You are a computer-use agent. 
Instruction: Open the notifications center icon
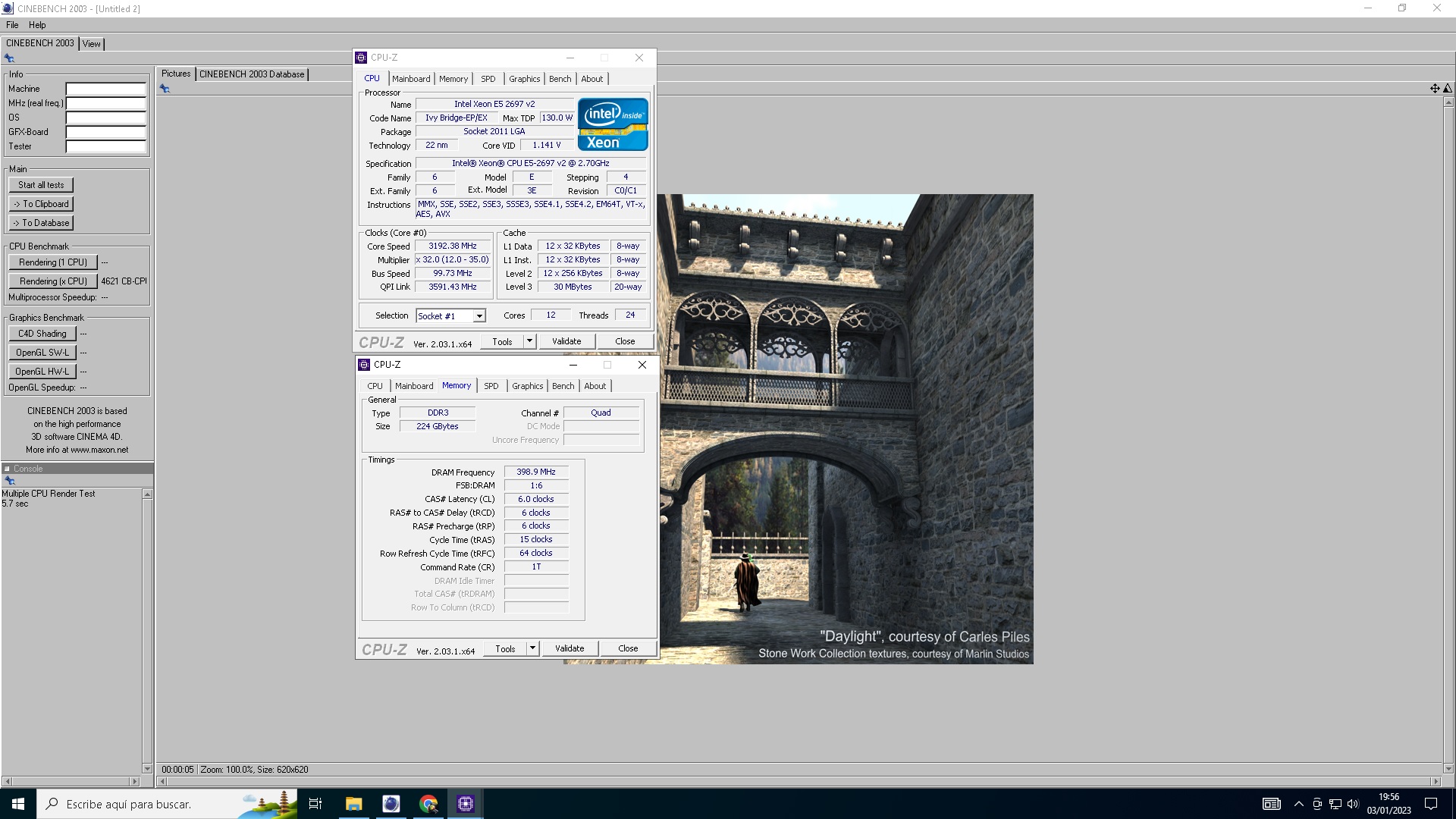tap(1431, 804)
